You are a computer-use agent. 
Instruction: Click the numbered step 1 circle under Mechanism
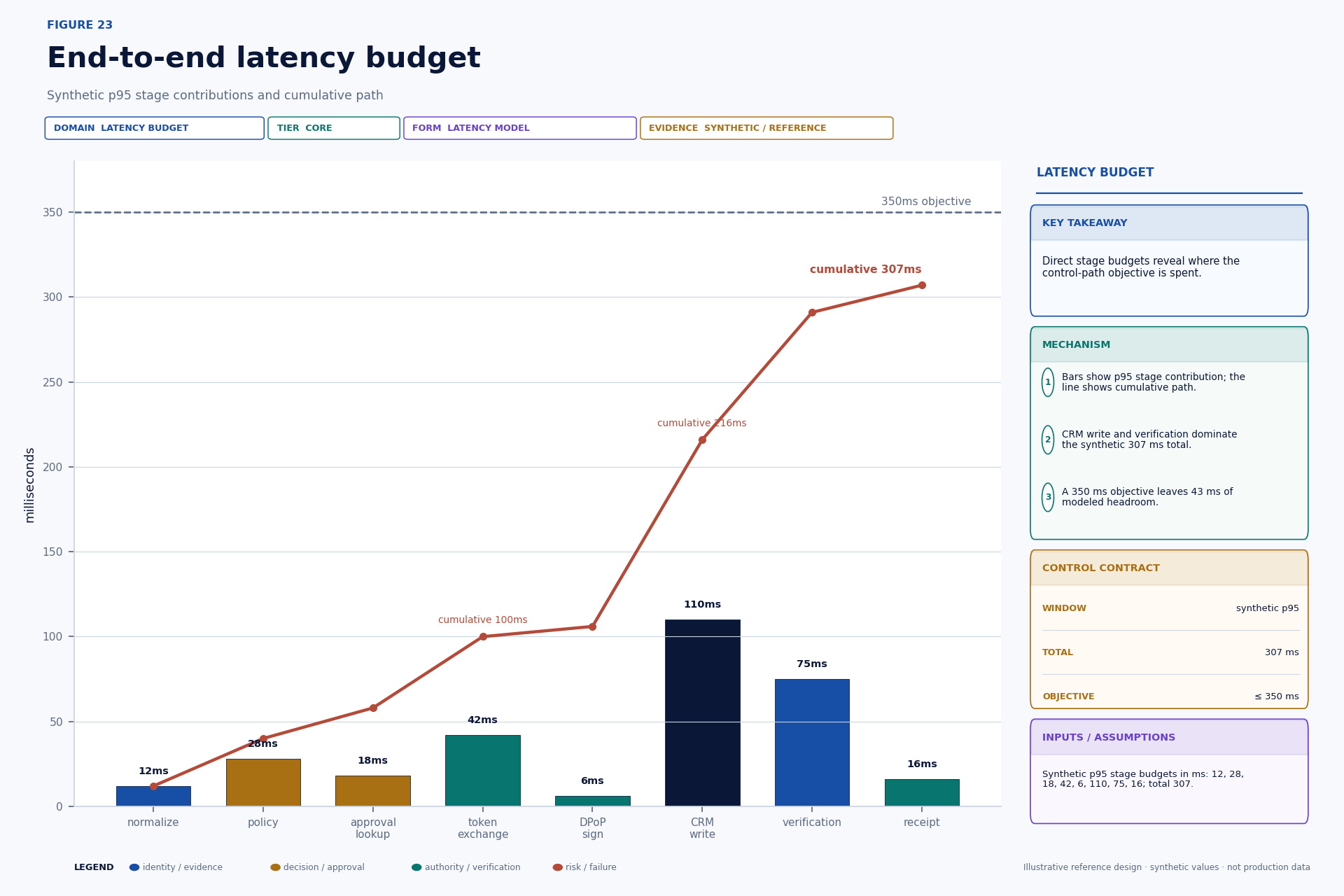click(x=1048, y=382)
